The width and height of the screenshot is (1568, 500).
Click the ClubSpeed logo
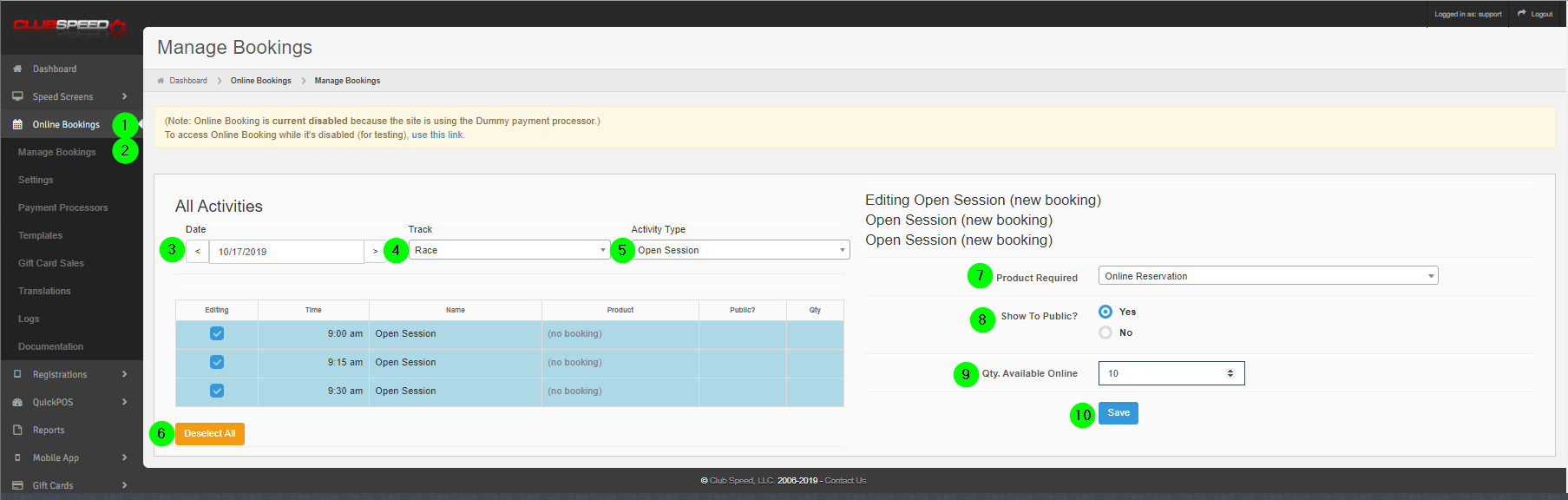69,27
